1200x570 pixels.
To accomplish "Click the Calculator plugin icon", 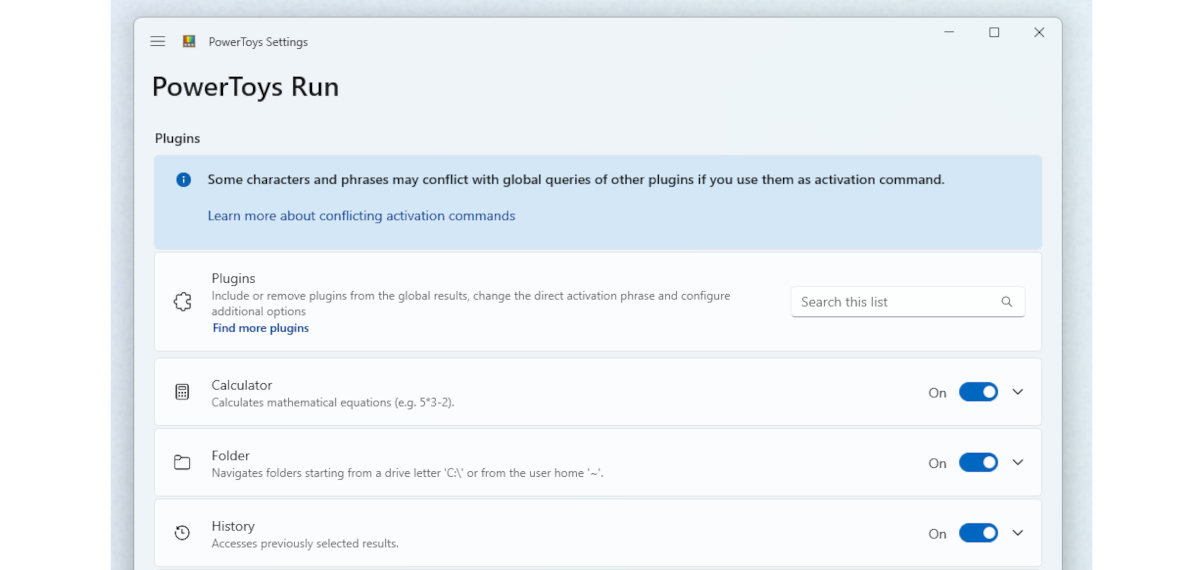I will [x=182, y=392].
